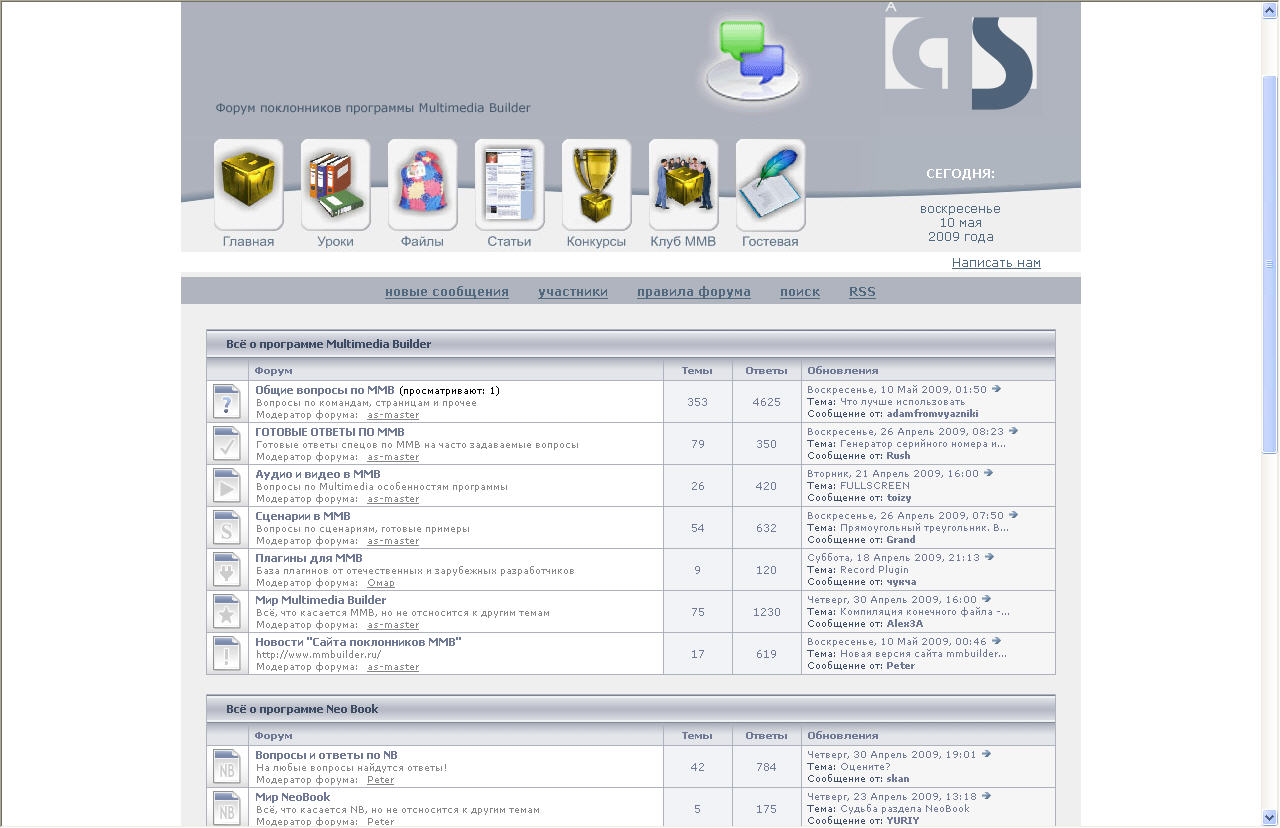1280x828 pixels.
Task: Open forum Мир Multimedia Builder
Action: [321, 600]
